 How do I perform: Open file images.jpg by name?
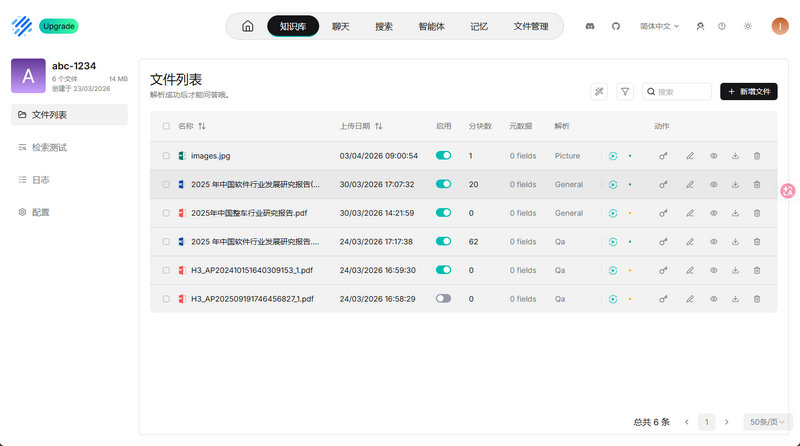211,156
